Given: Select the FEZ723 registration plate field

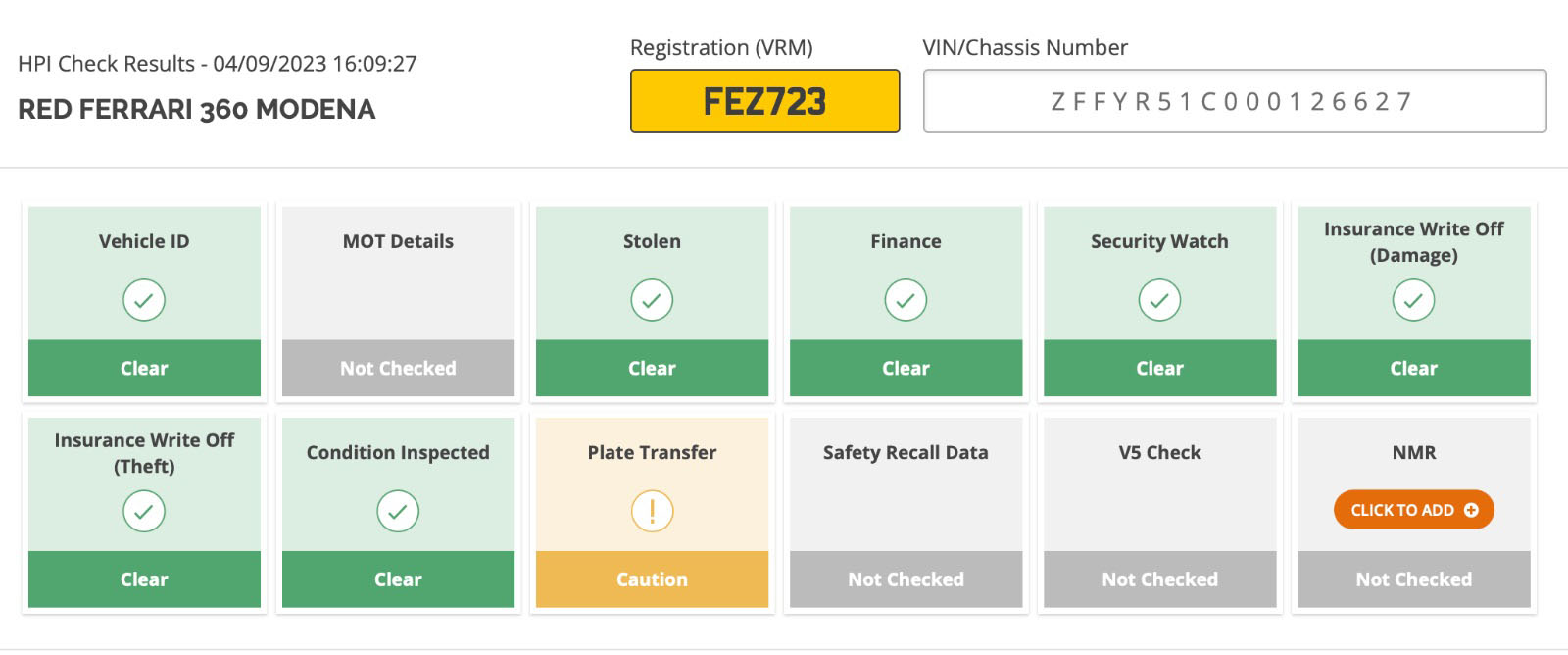Looking at the screenshot, I should point(764,101).
